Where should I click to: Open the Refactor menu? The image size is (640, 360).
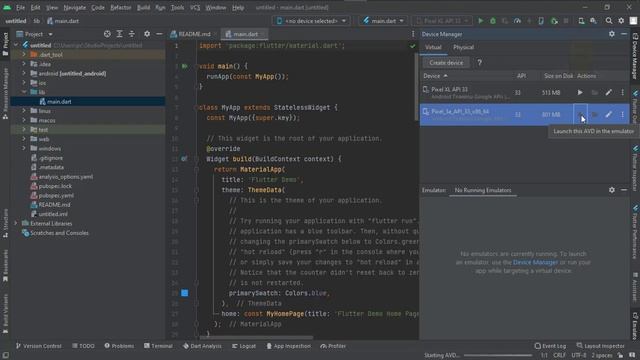click(120, 7)
